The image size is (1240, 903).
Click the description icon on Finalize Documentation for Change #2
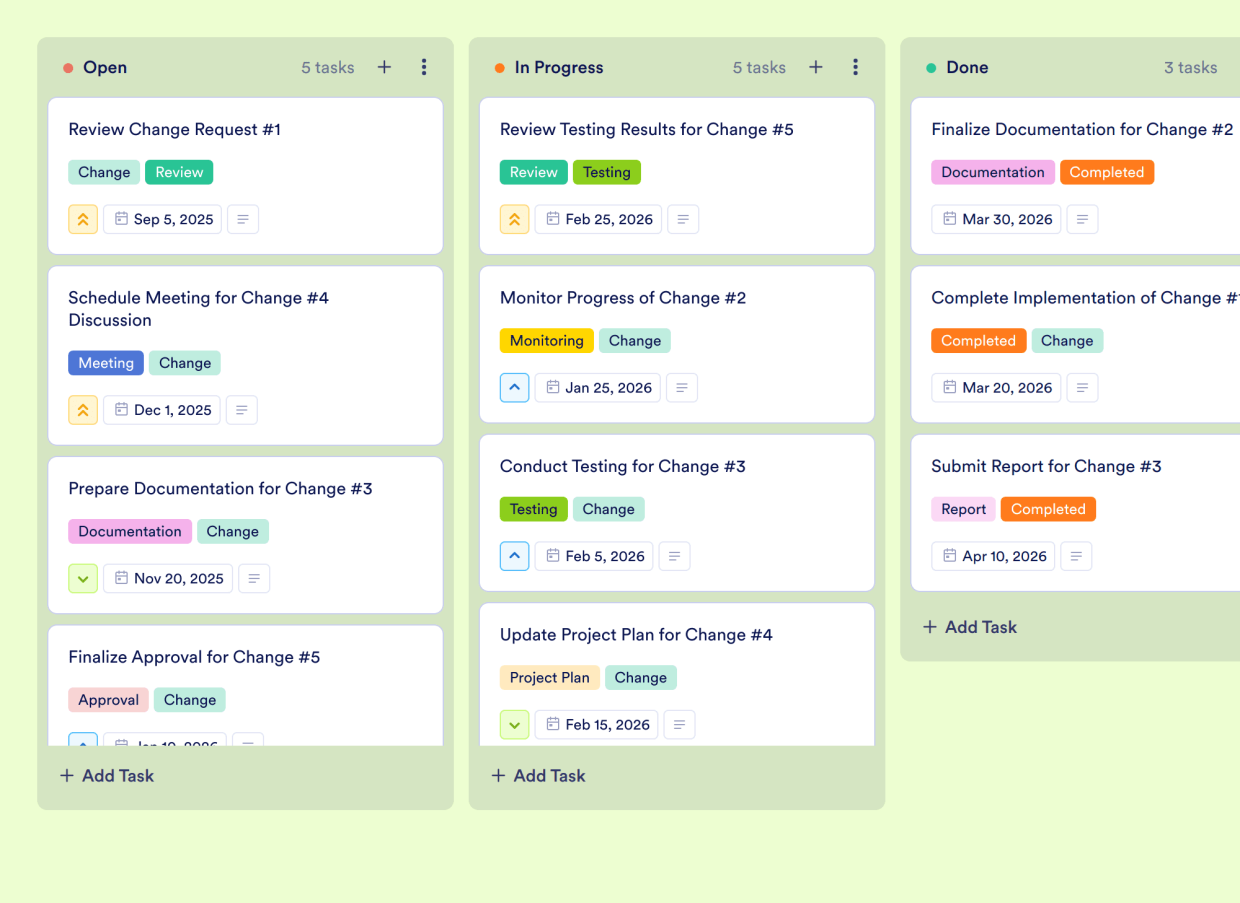tap(1083, 219)
